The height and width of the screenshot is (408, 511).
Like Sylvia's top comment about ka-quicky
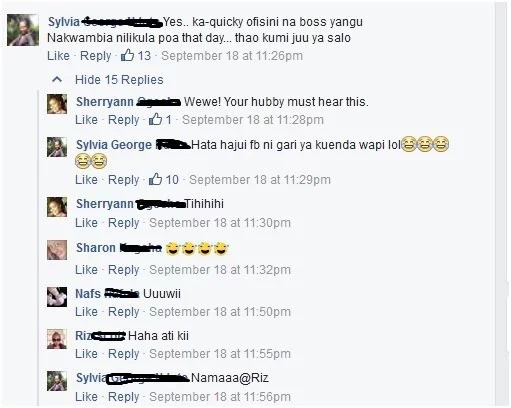(x=58, y=55)
